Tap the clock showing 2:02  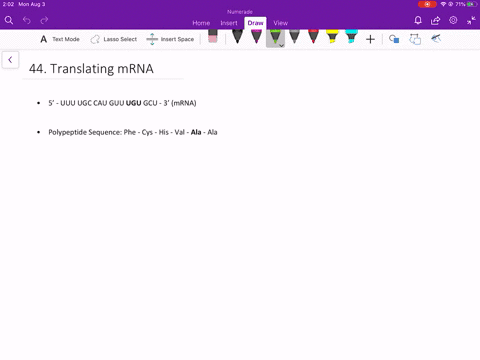8,4
